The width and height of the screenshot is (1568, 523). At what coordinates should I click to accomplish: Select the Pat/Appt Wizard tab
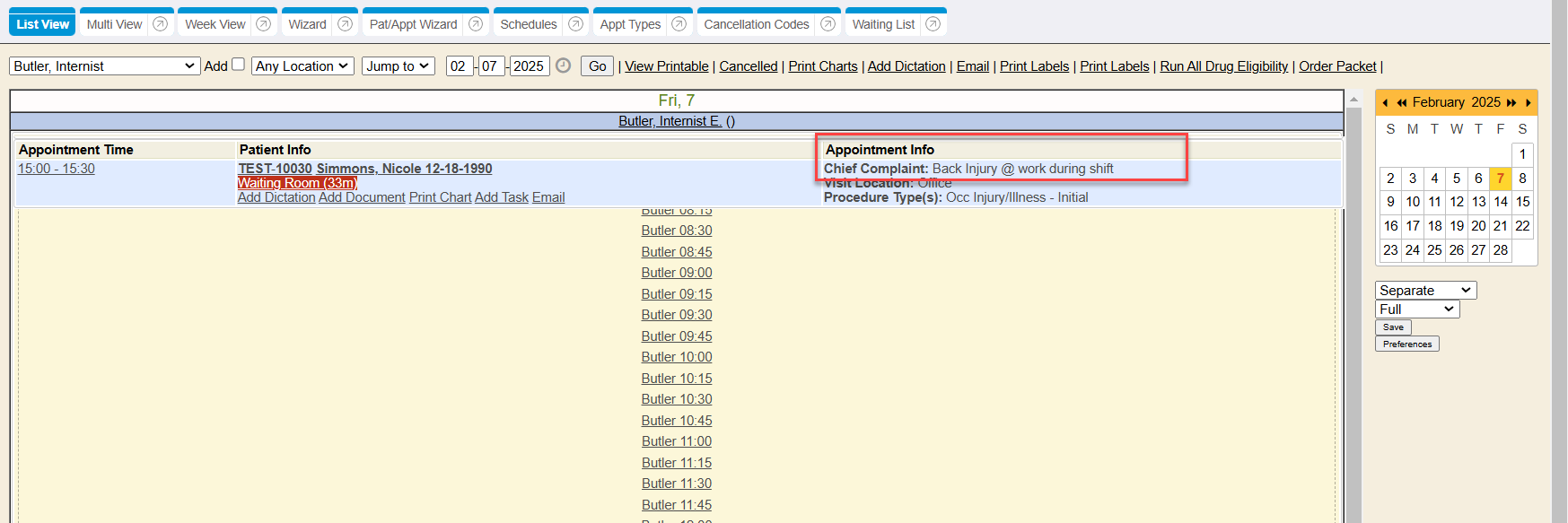coord(413,24)
